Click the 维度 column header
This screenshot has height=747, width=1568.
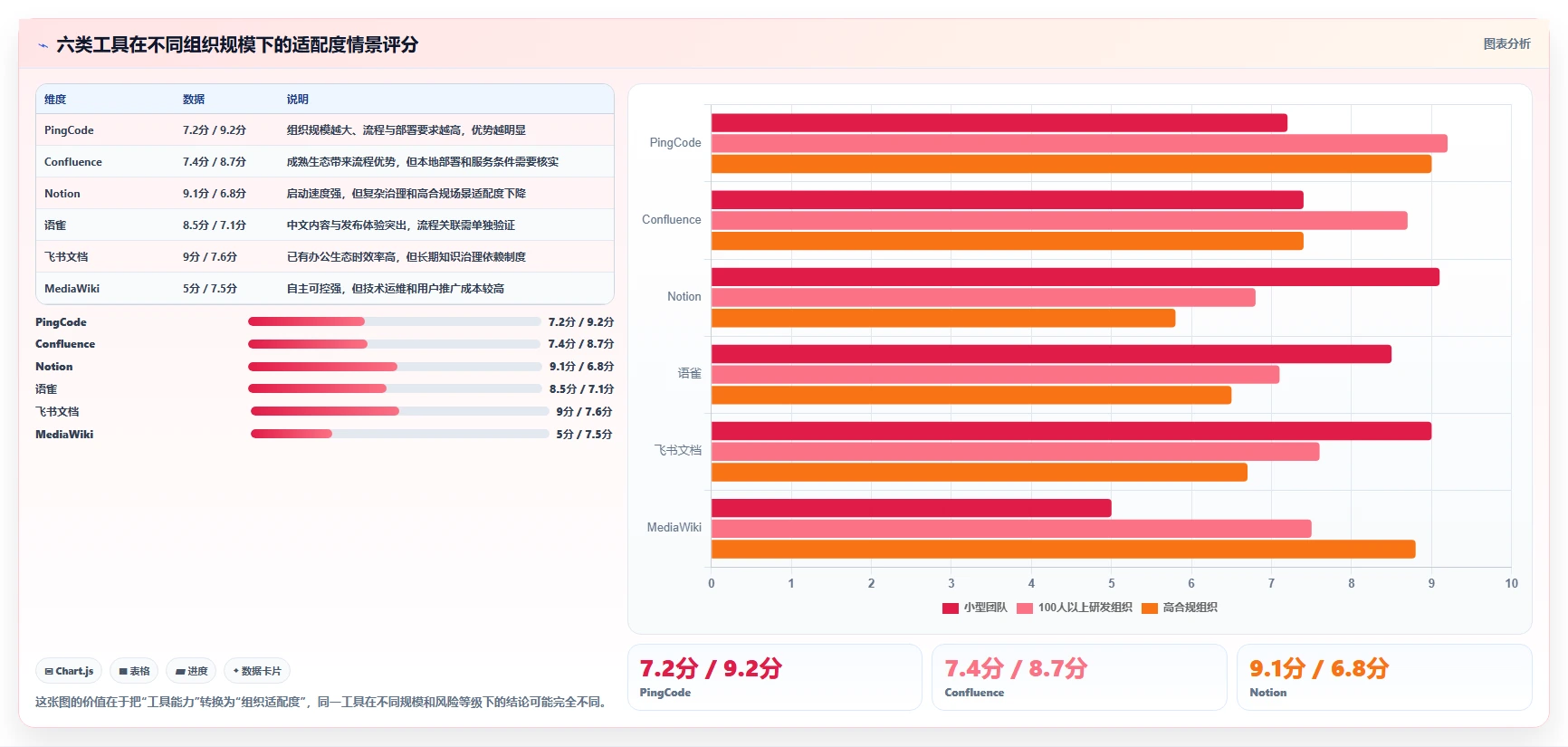[x=55, y=100]
